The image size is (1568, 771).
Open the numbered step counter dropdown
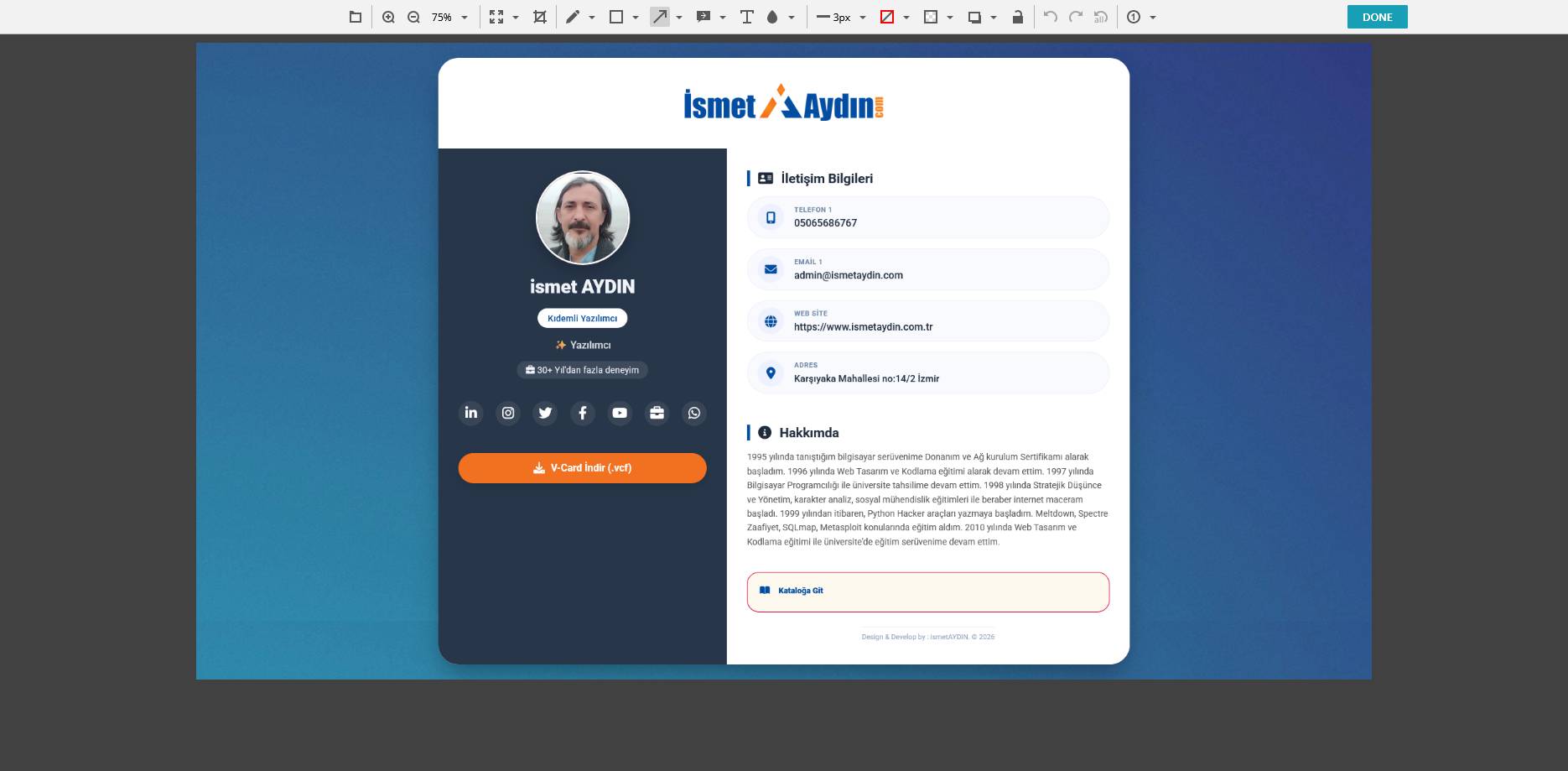(x=1153, y=18)
